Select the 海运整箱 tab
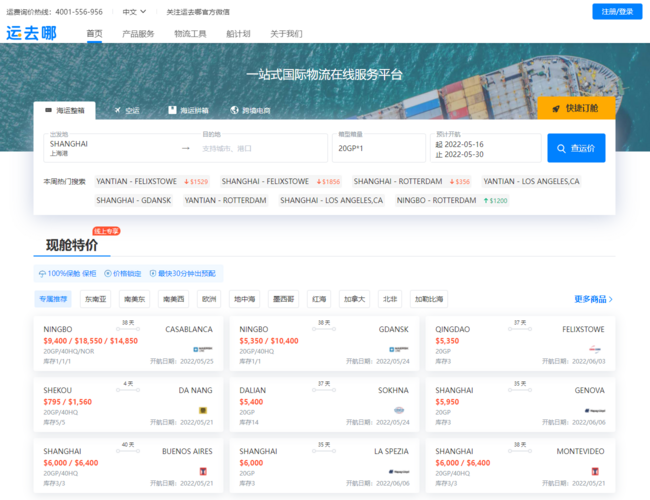 (x=65, y=110)
